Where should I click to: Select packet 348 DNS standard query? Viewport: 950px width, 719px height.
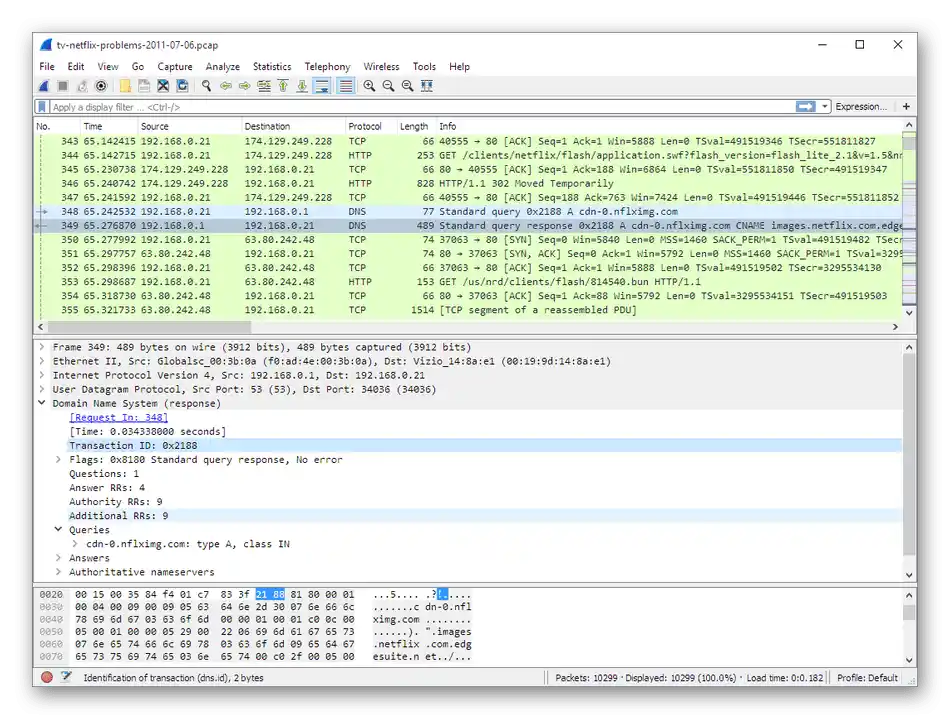pos(468,211)
